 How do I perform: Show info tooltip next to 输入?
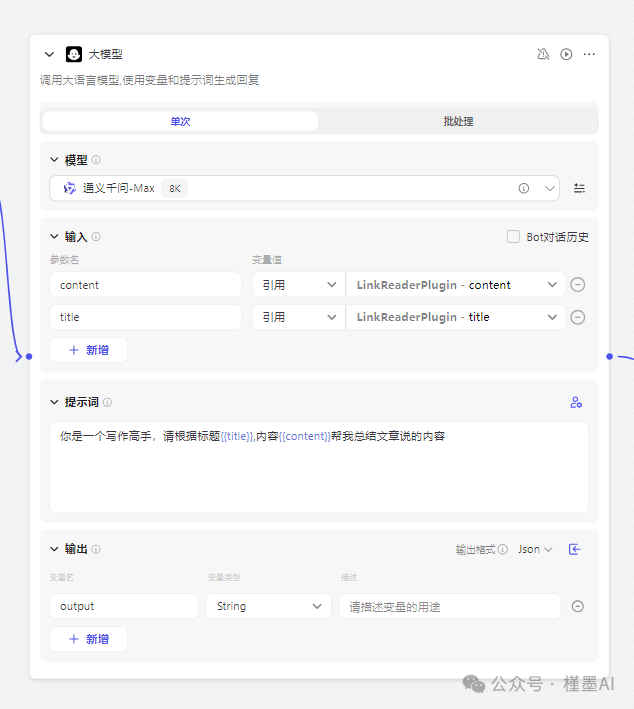click(96, 236)
